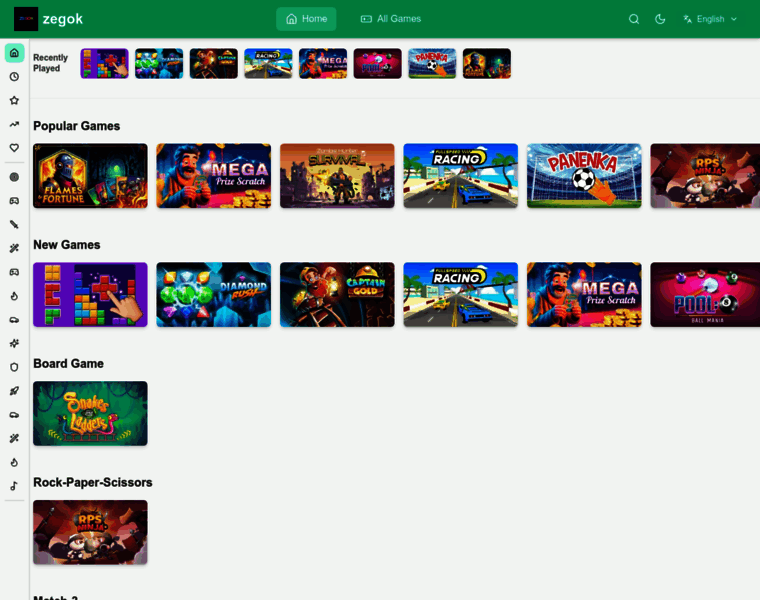
Task: Play the block puzzle in New Games
Action: (90, 294)
